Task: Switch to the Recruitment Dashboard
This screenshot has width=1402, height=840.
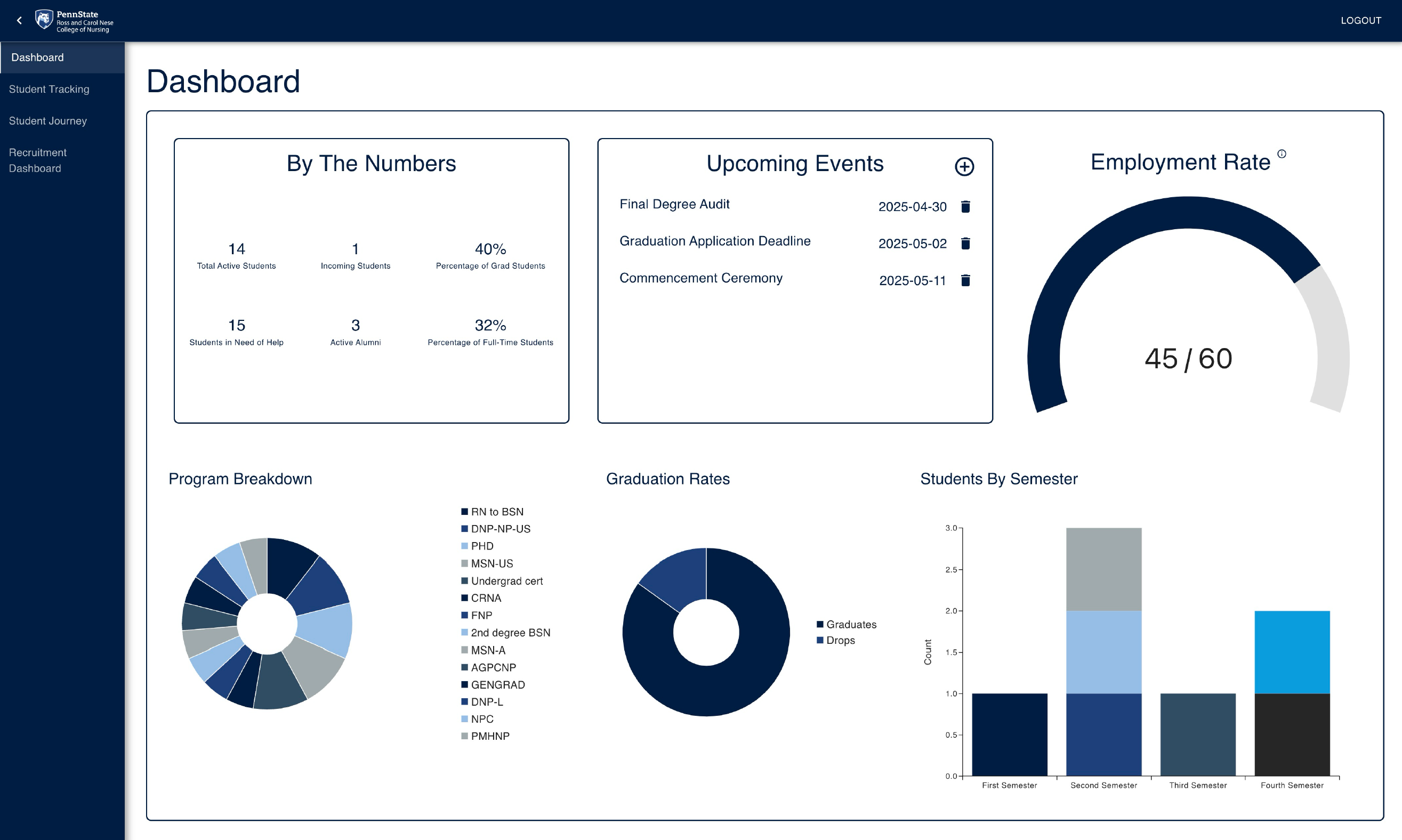Action: tap(37, 160)
